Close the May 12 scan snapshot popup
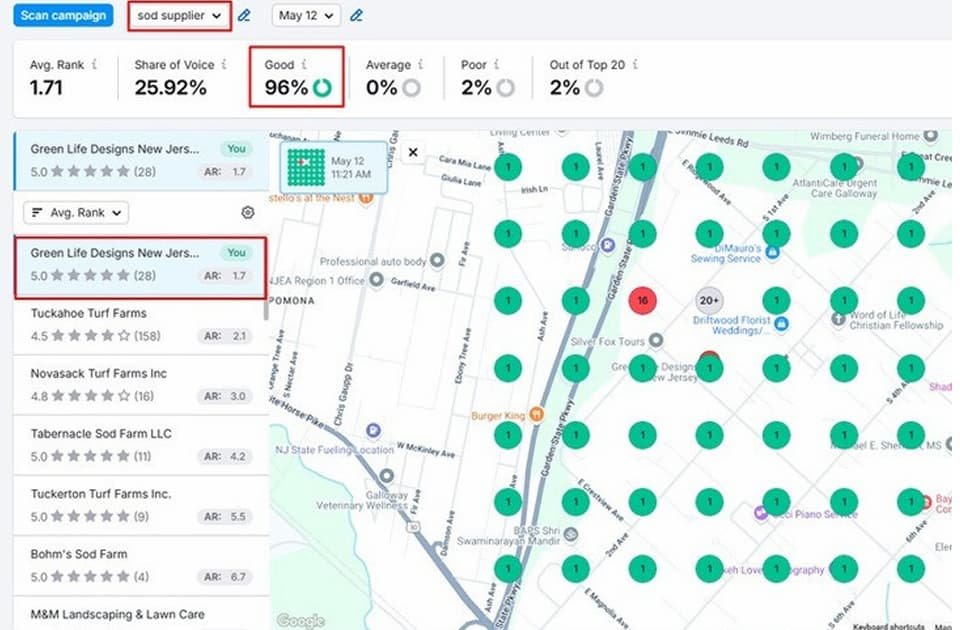 (413, 152)
